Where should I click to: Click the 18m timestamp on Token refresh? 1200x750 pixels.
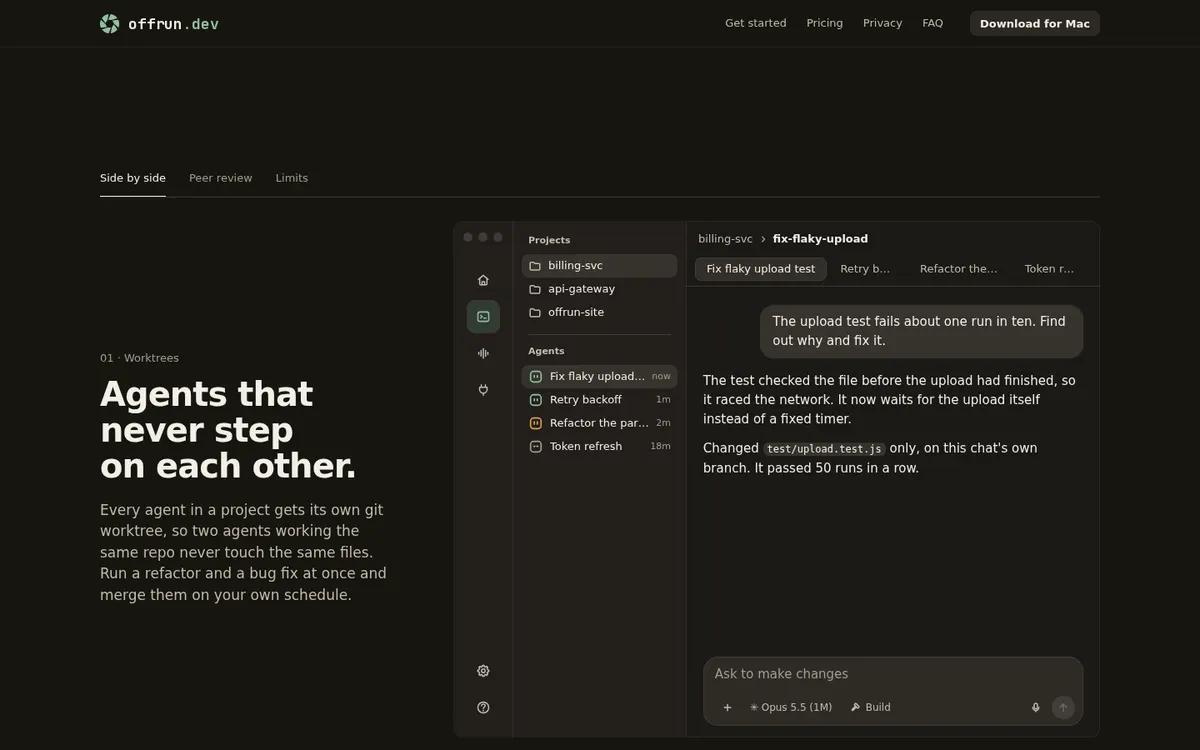(660, 447)
